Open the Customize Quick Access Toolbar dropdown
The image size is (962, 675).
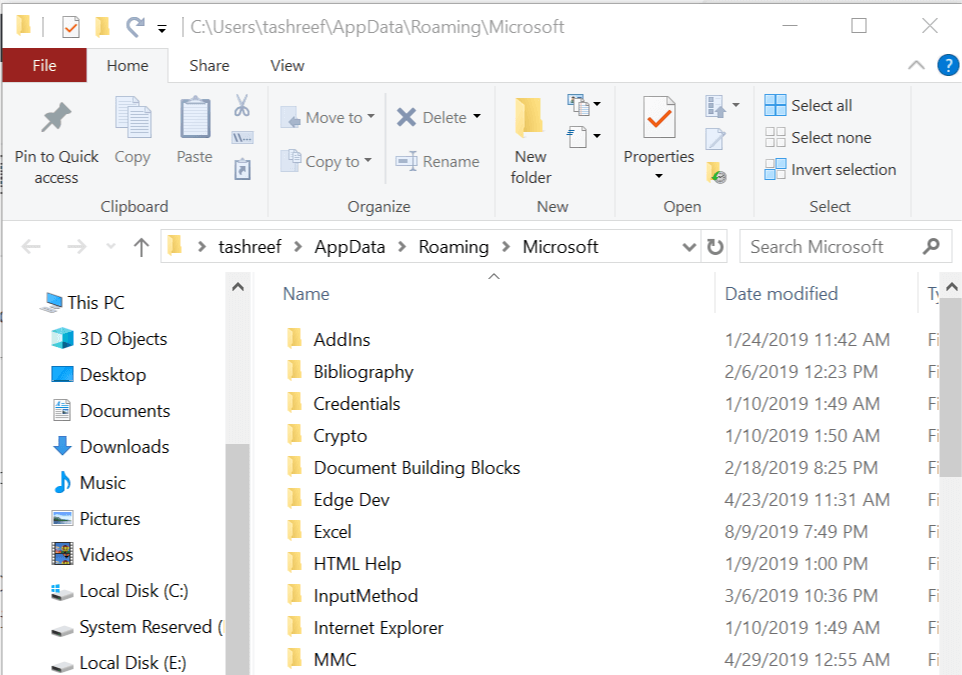[x=162, y=28]
